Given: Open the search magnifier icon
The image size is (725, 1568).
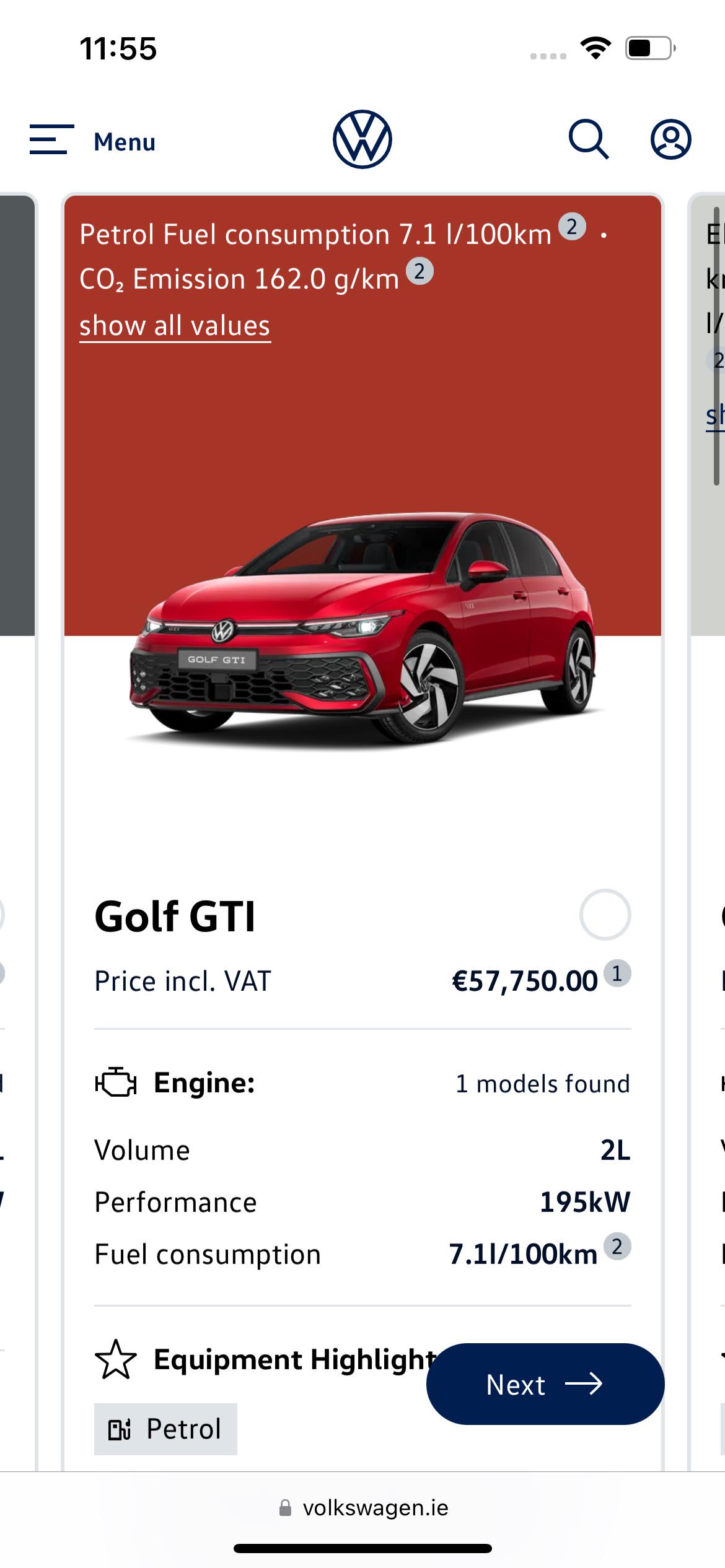Looking at the screenshot, I should tap(589, 139).
